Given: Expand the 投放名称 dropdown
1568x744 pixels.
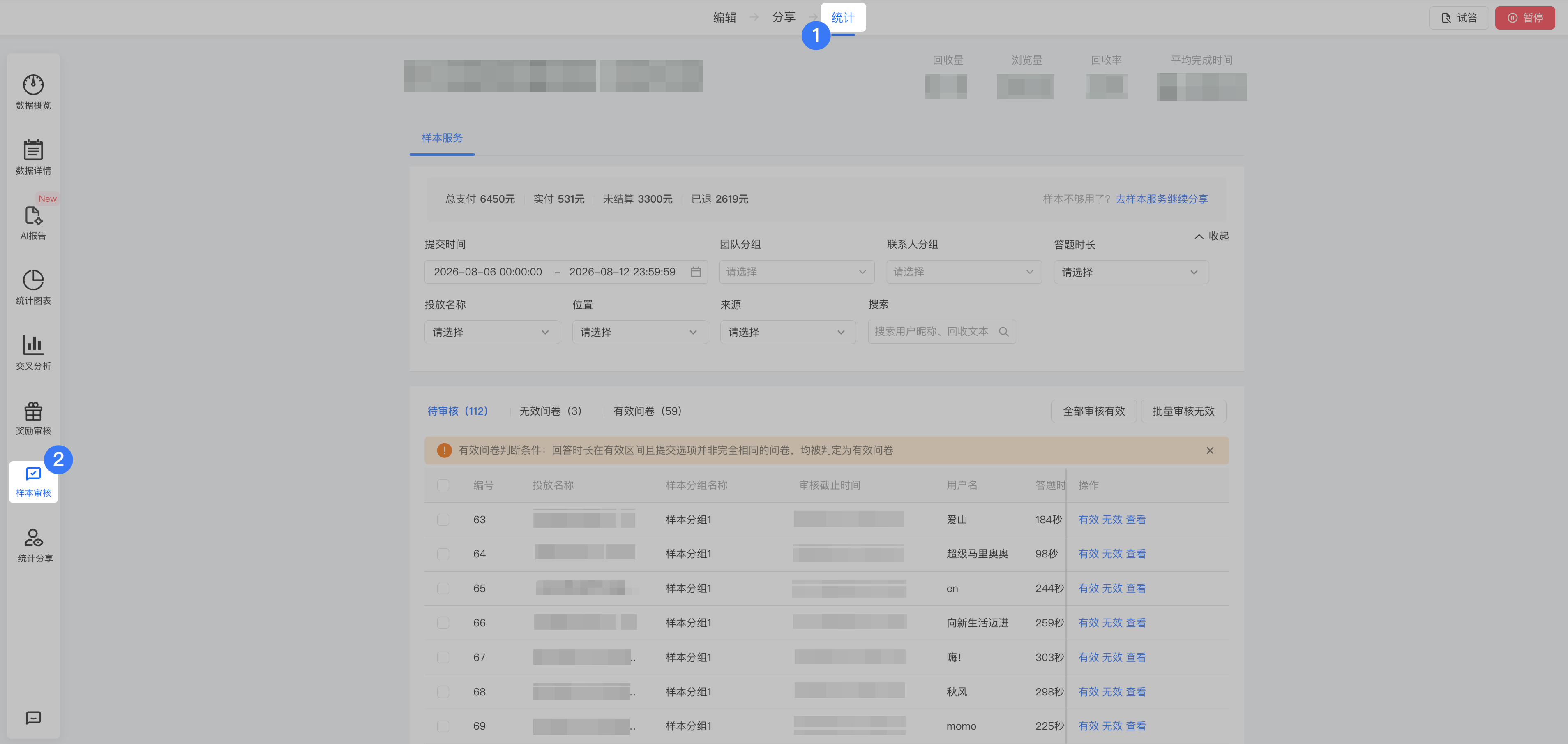Looking at the screenshot, I should tap(492, 333).
